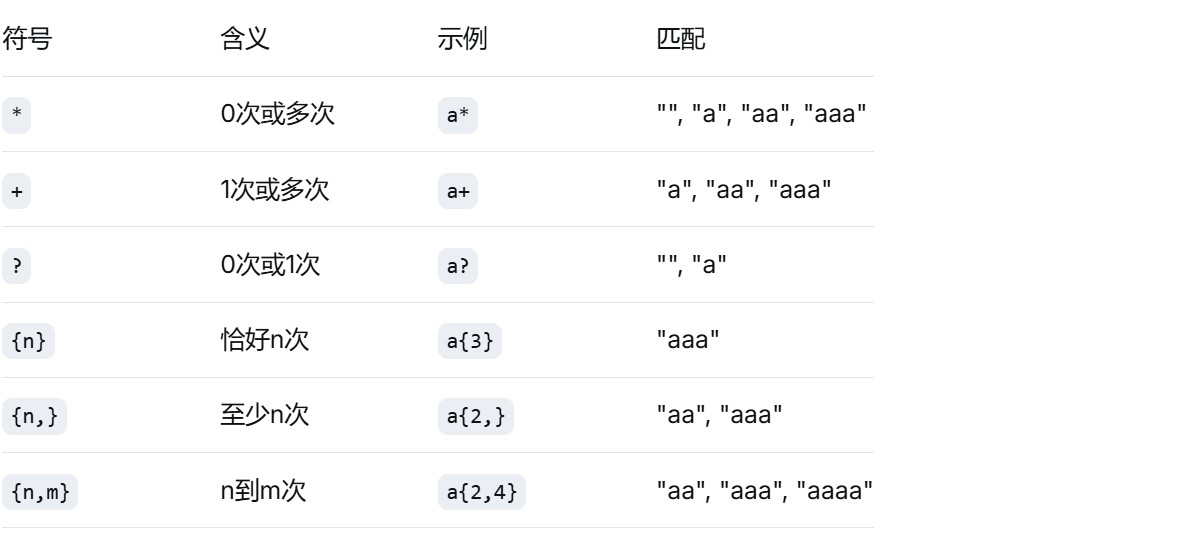Click the asterisk * symbol code chip

click(15, 115)
